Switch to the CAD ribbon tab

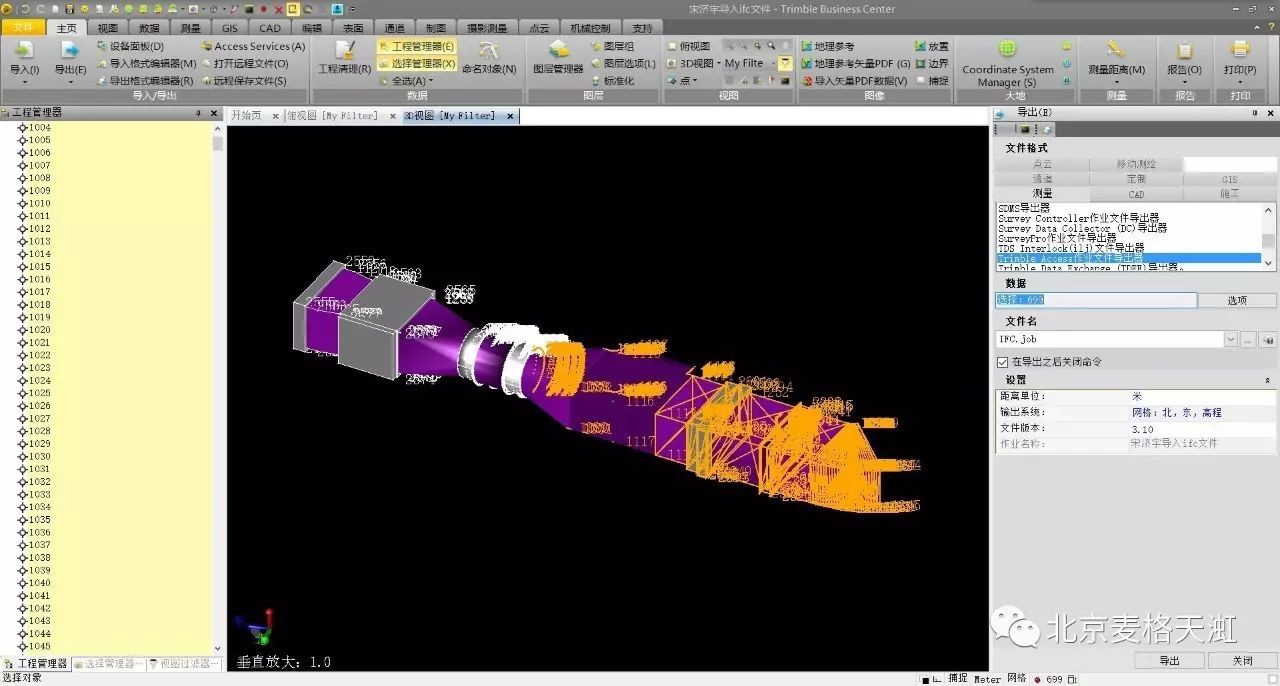pyautogui.click(x=270, y=28)
